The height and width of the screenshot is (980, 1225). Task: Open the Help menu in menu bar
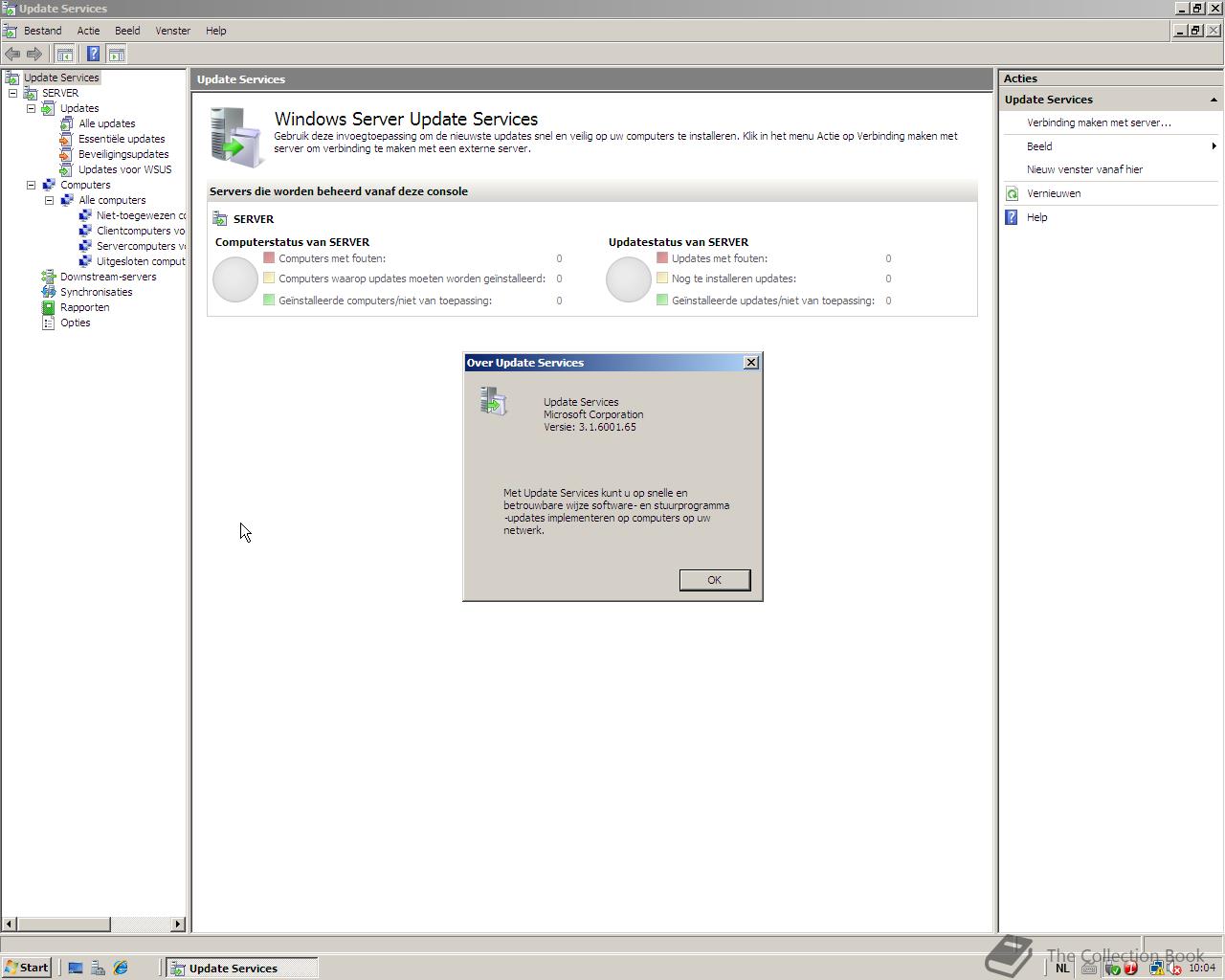(216, 31)
